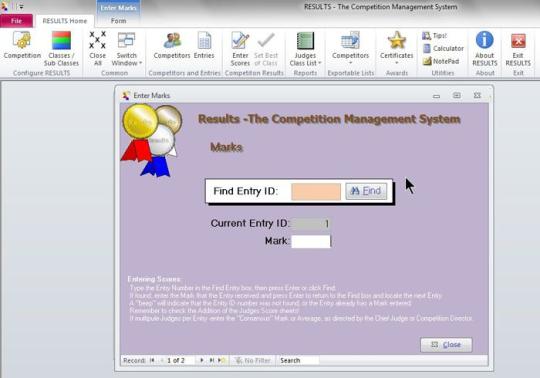
Task: Open the Entries icon
Action: 204,45
